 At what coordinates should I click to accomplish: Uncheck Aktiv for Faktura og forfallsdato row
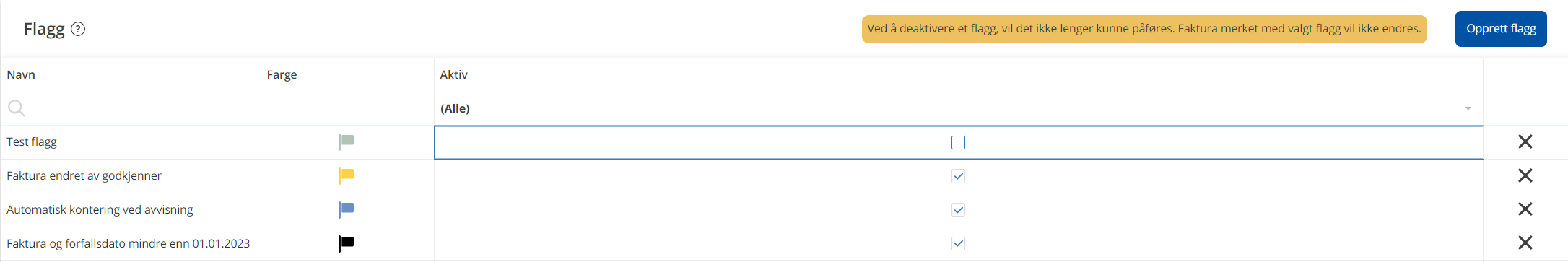(x=958, y=243)
